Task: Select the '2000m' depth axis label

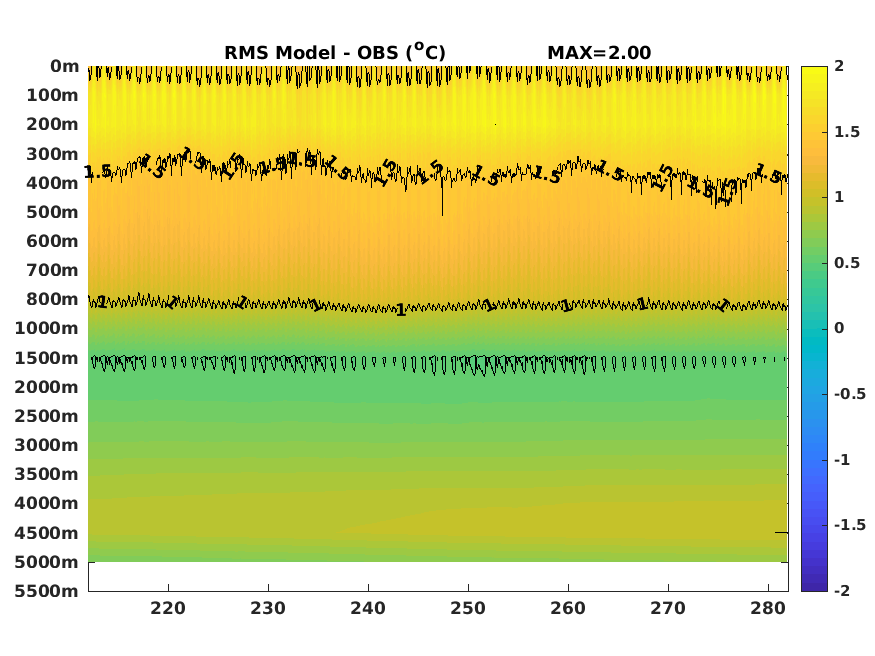Action: point(46,387)
